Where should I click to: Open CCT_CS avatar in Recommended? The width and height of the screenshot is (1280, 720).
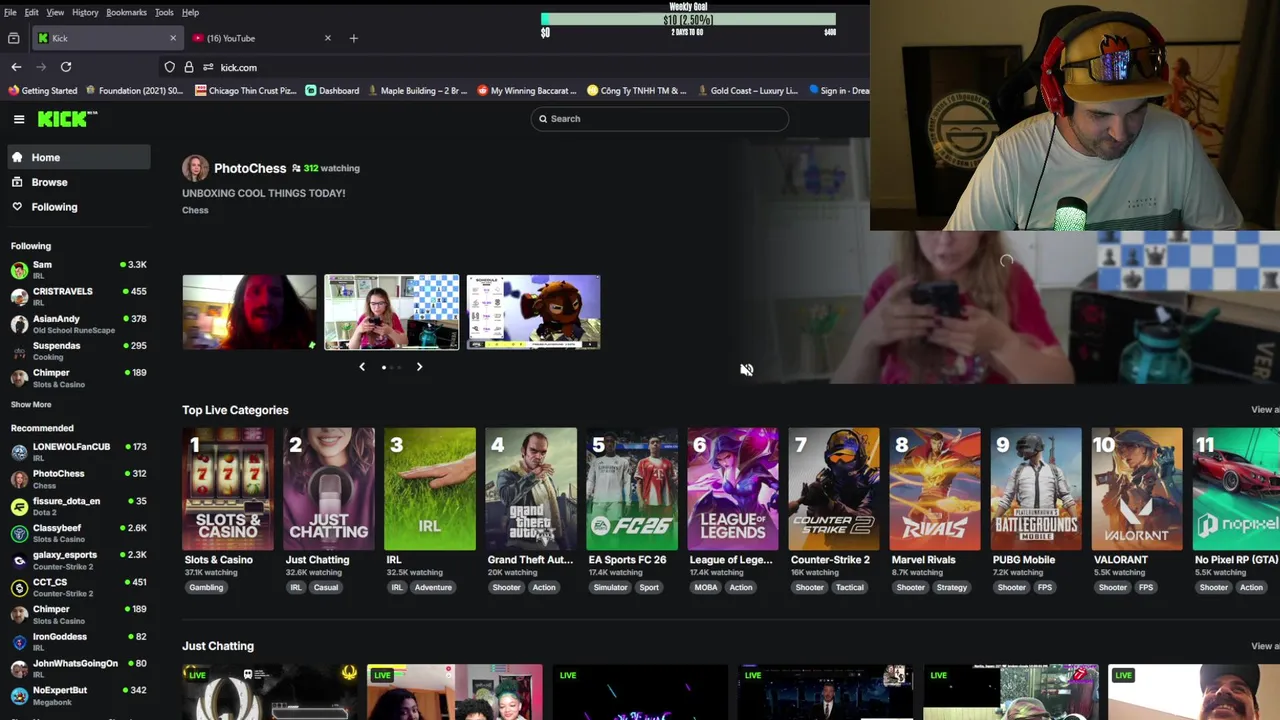click(x=19, y=587)
